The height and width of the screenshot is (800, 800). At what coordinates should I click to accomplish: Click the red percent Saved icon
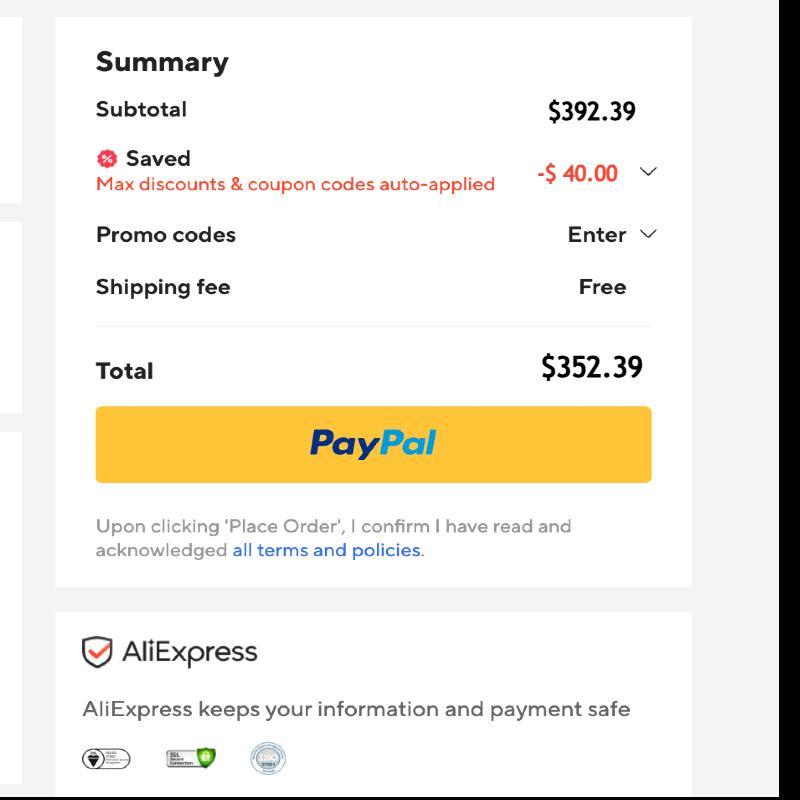107,159
